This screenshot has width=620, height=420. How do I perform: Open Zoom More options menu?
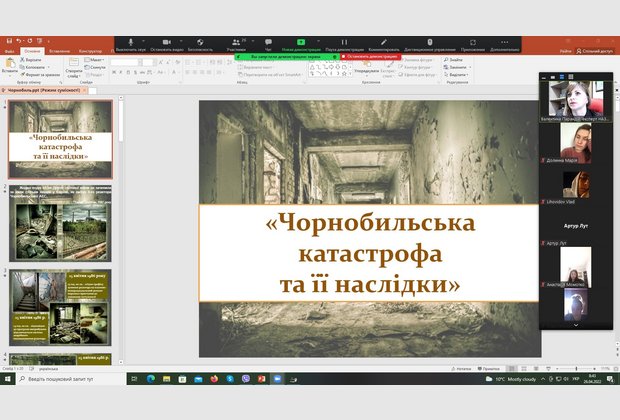point(505,45)
